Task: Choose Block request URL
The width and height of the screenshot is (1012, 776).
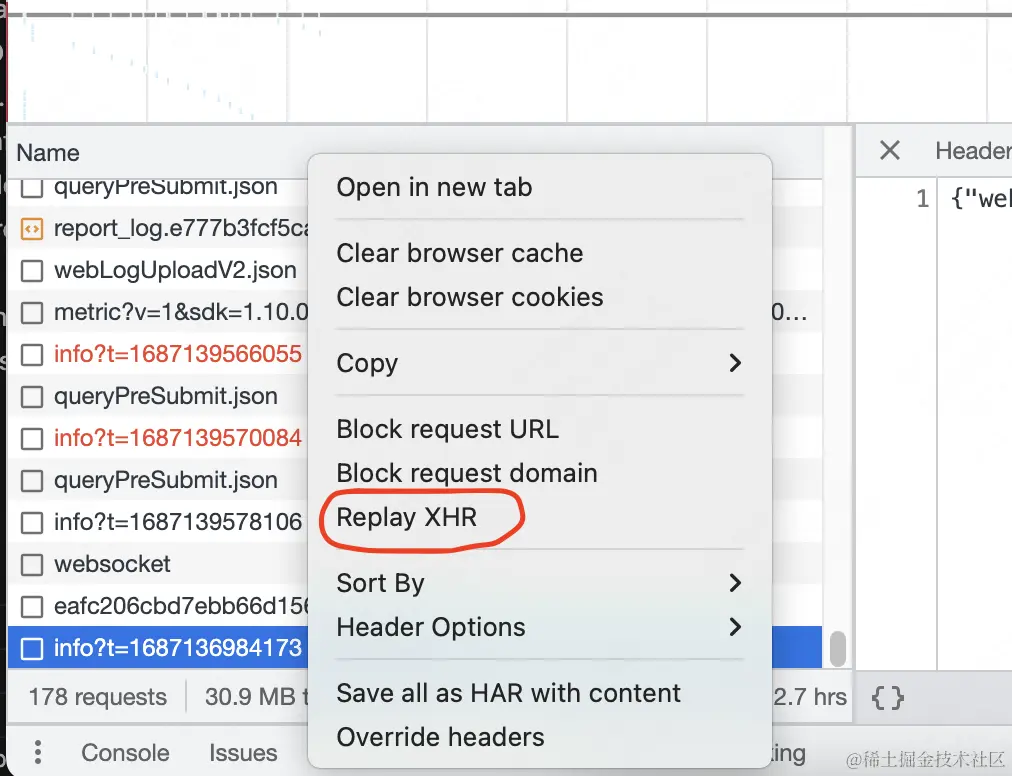Action: pos(447,429)
